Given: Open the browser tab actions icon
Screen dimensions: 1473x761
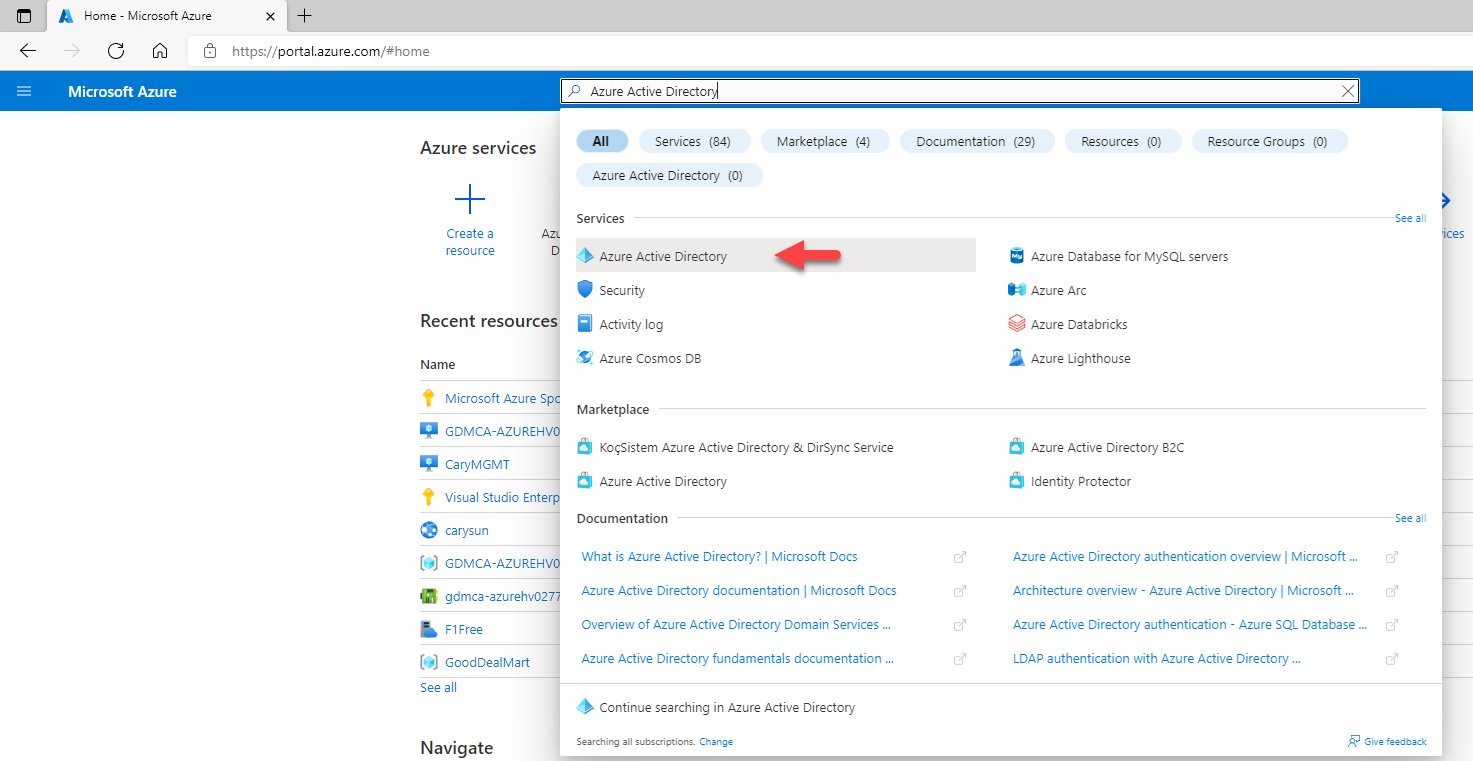Looking at the screenshot, I should click(24, 16).
